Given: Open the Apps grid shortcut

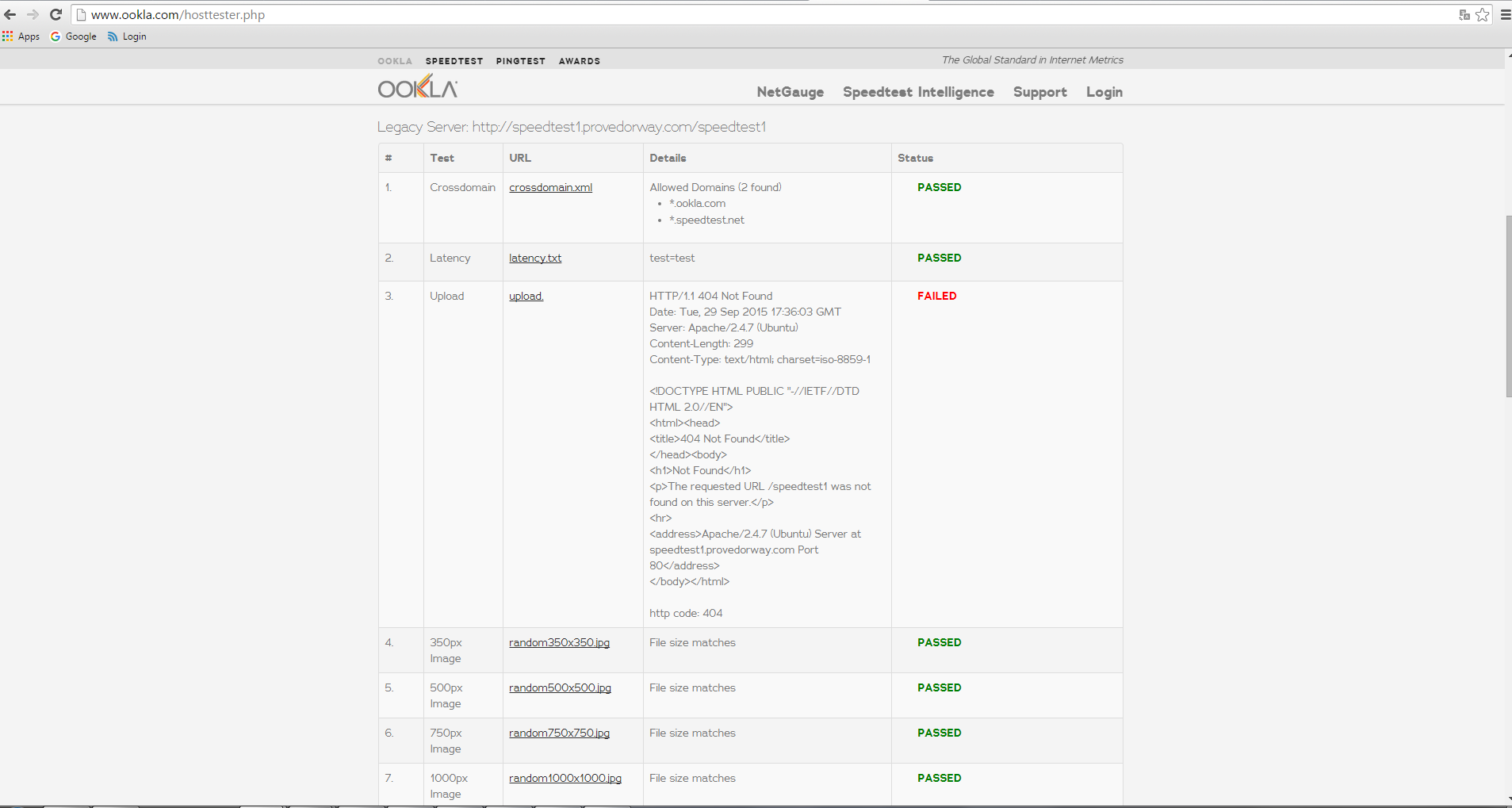Looking at the screenshot, I should 21,36.
